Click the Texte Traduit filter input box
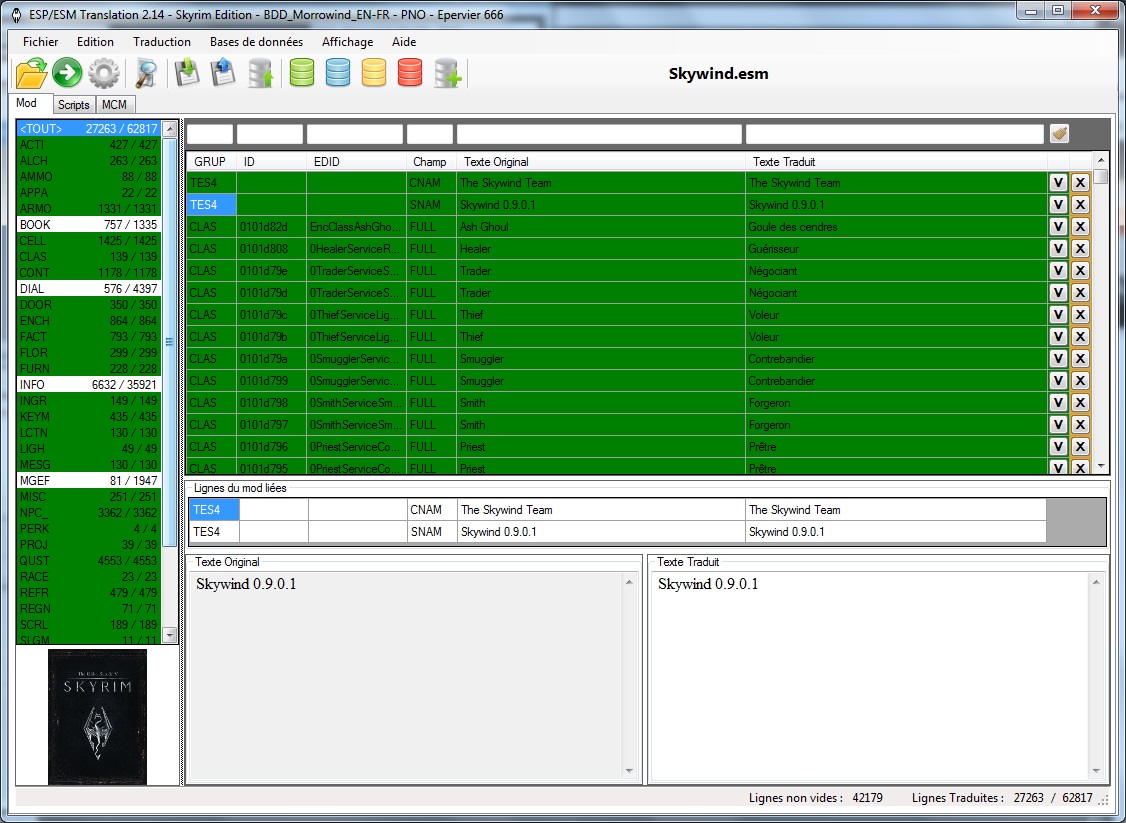This screenshot has height=823, width=1126. pos(894,134)
